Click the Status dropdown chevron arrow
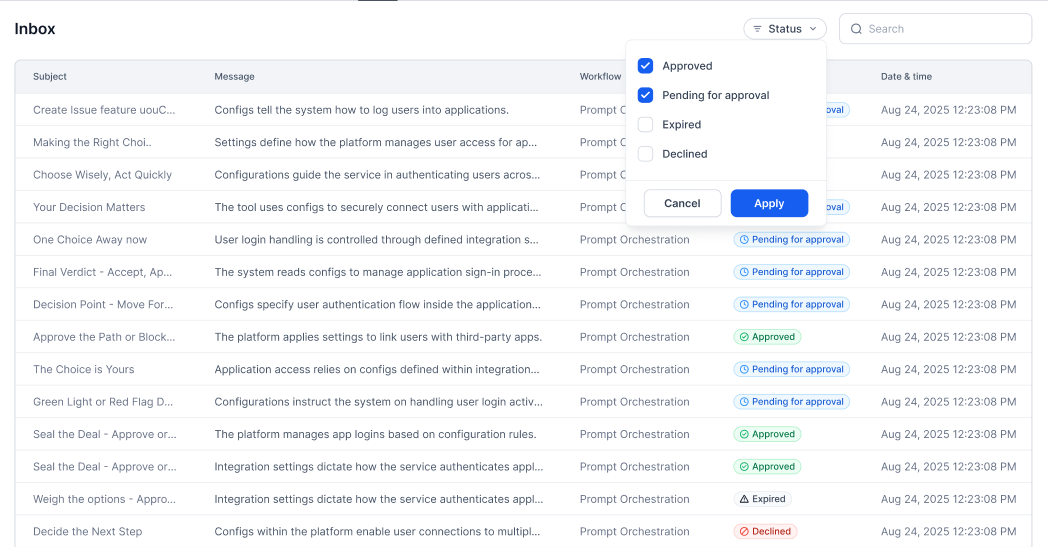1048x547 pixels. point(813,29)
